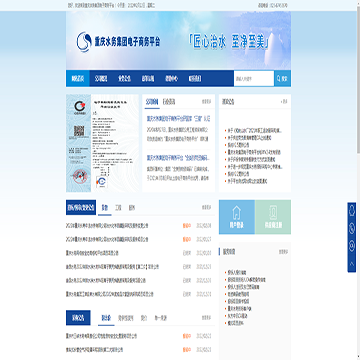Click the top icon in floating side toolbar

[x=352, y=211]
